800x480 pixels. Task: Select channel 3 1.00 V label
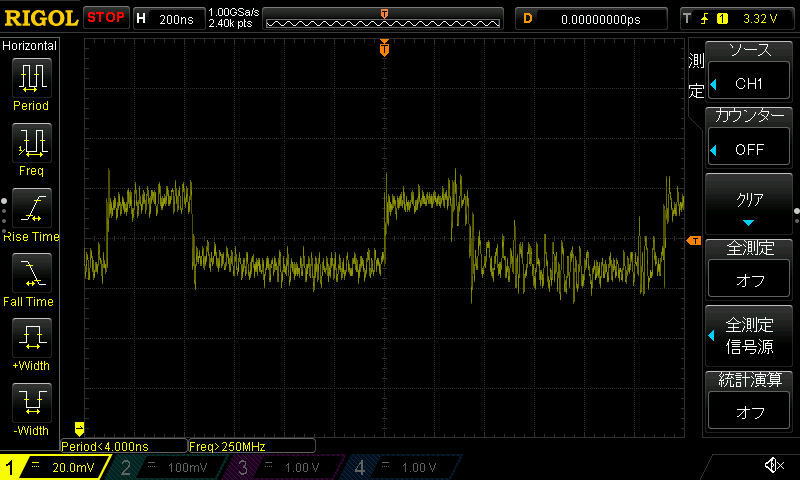pyautogui.click(x=302, y=467)
